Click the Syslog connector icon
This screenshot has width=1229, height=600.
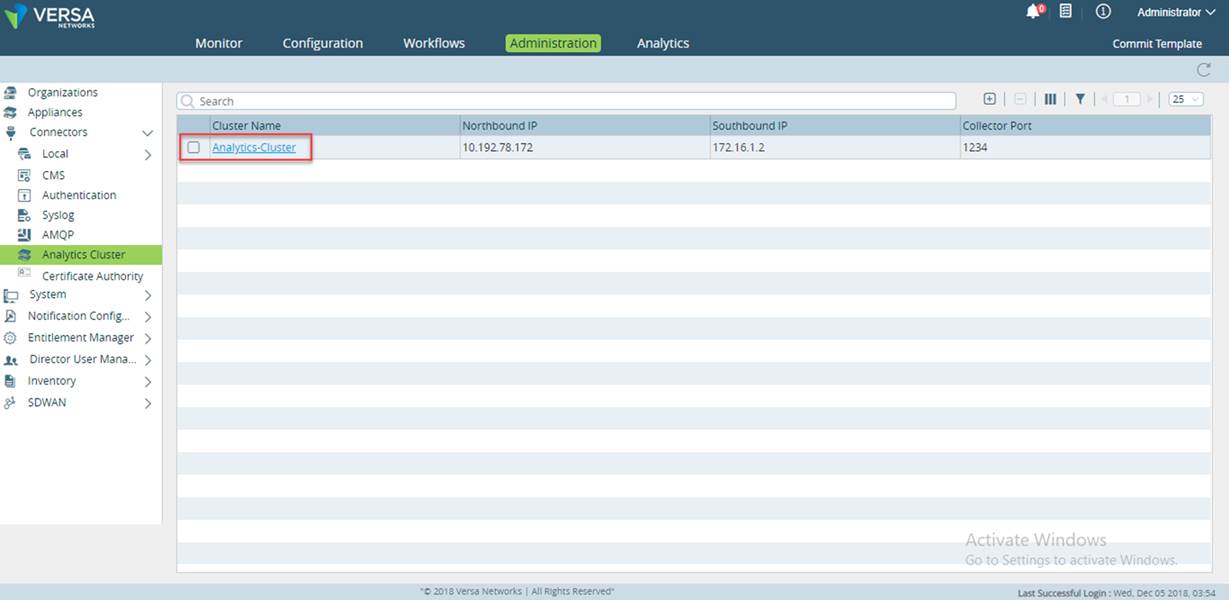(x=25, y=215)
